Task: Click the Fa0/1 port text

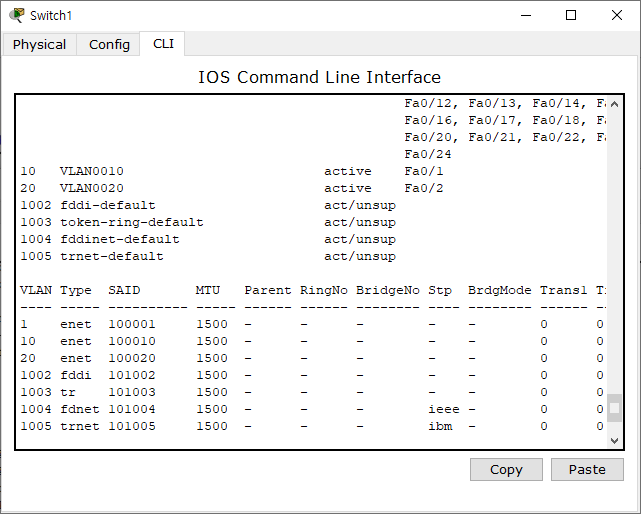Action: (x=424, y=171)
